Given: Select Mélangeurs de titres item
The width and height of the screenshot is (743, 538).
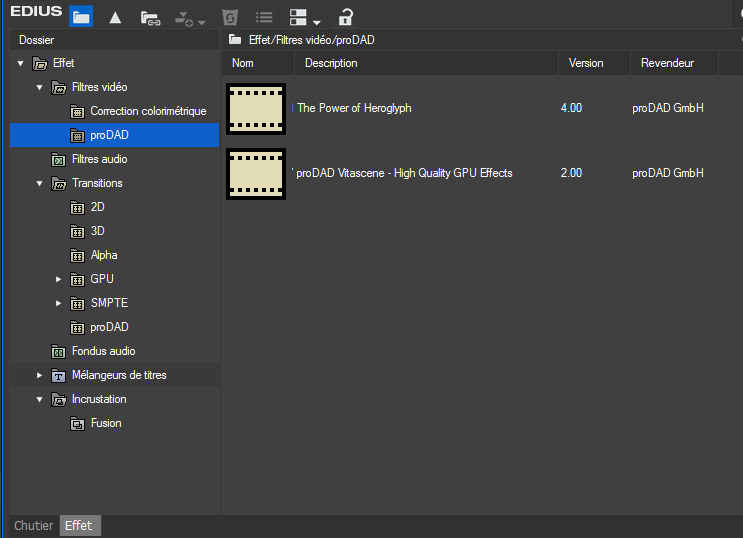Looking at the screenshot, I should point(119,375).
